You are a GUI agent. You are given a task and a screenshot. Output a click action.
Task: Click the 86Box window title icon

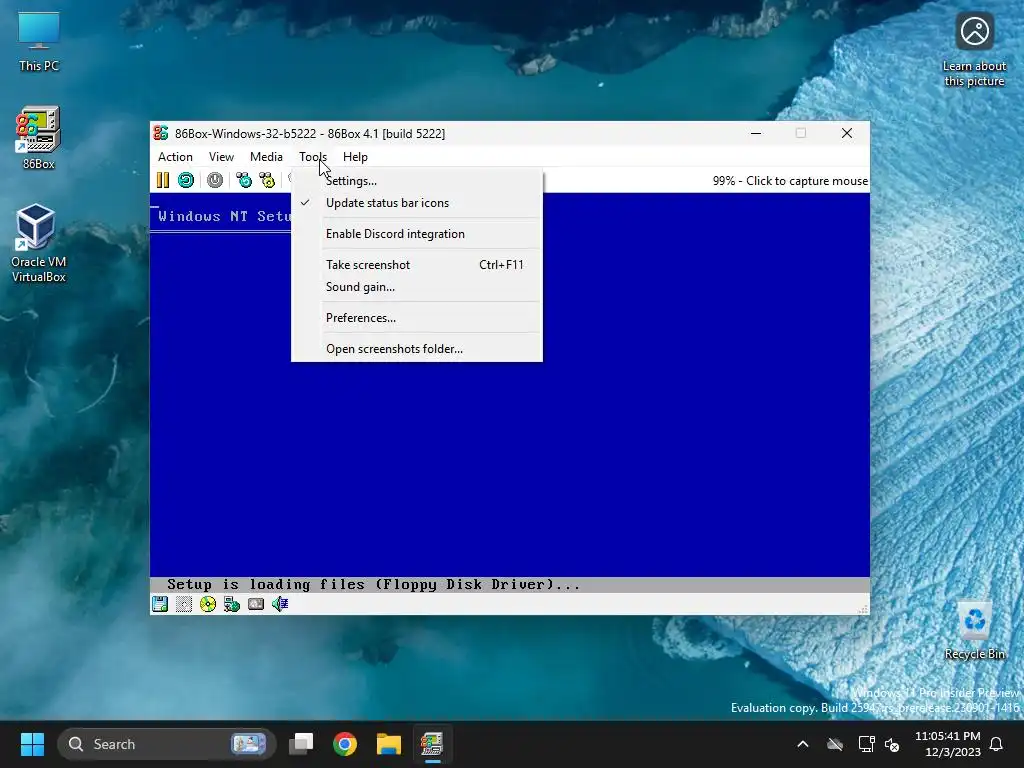tap(161, 133)
